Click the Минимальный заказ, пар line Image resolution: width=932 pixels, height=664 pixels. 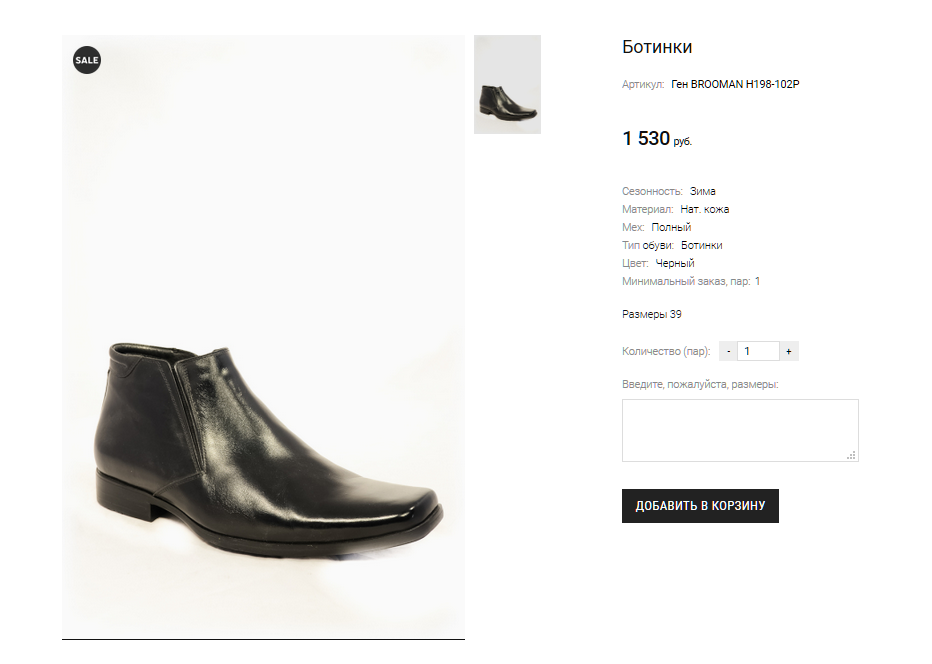(690, 281)
